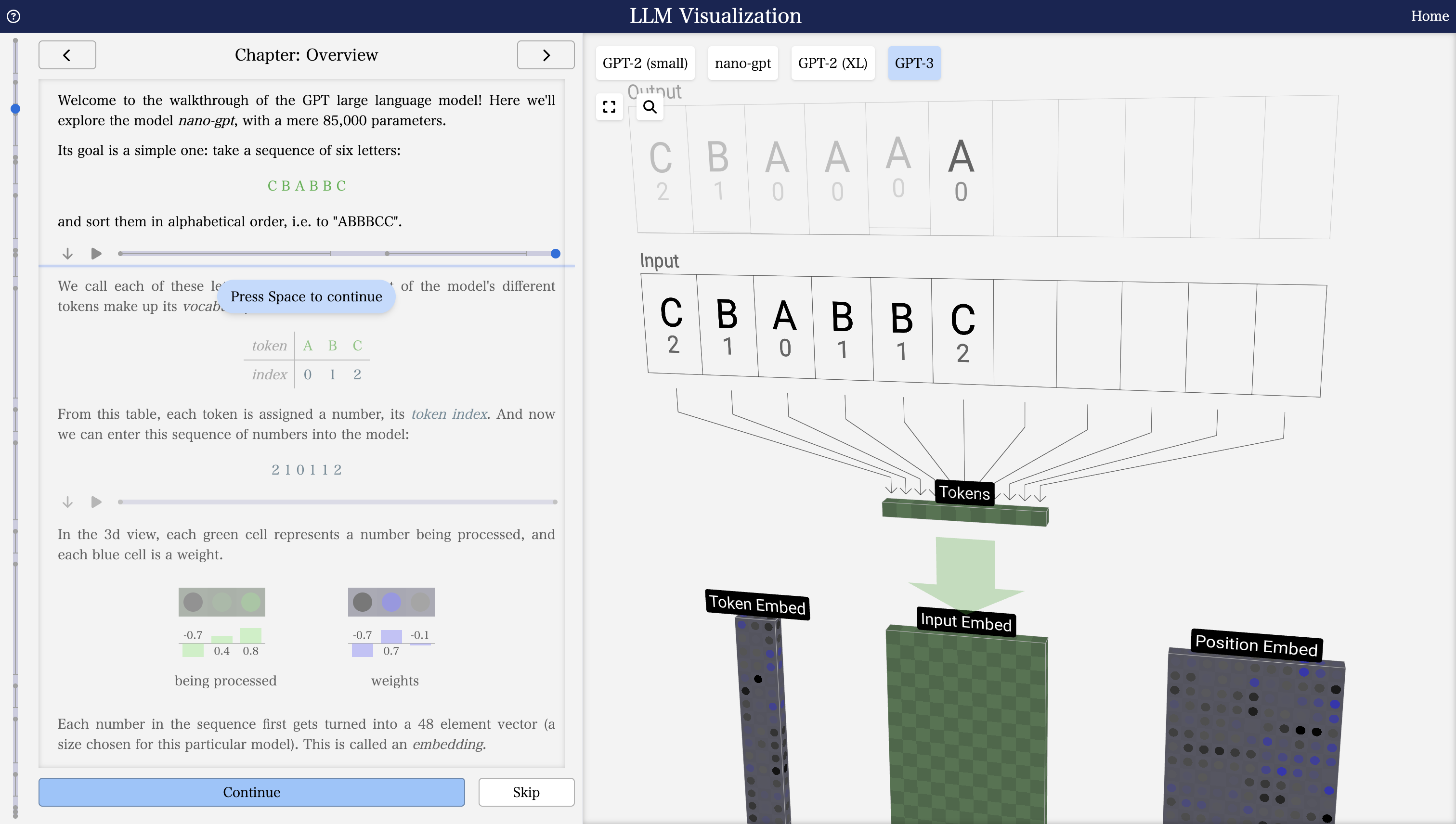Click the blue marker on the chapter timeline
Viewport: 1456px width, 824px height.
click(15, 109)
